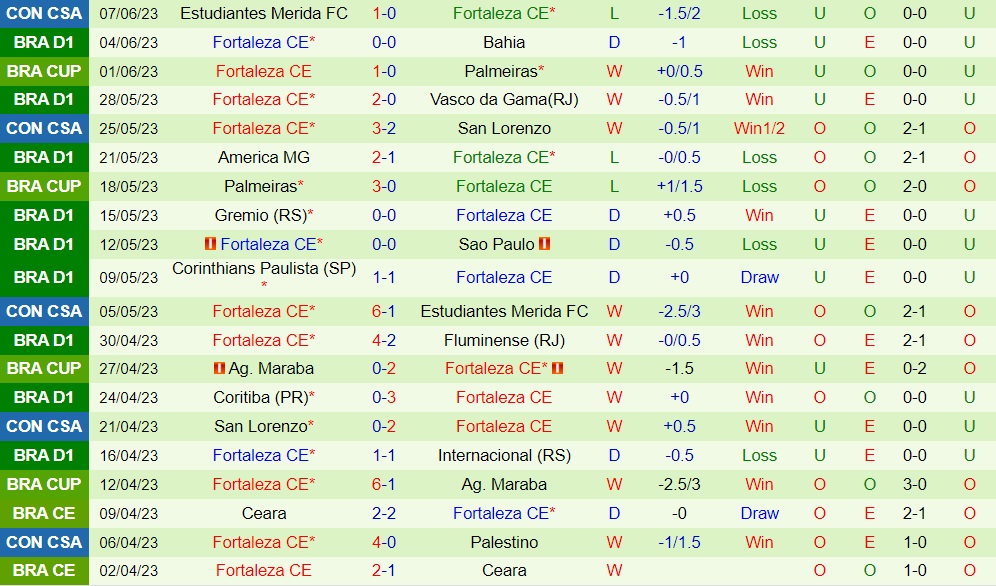Click red card icon left of Fortaleza CE on 12/05/23
This screenshot has height=586, width=996.
click(210, 244)
